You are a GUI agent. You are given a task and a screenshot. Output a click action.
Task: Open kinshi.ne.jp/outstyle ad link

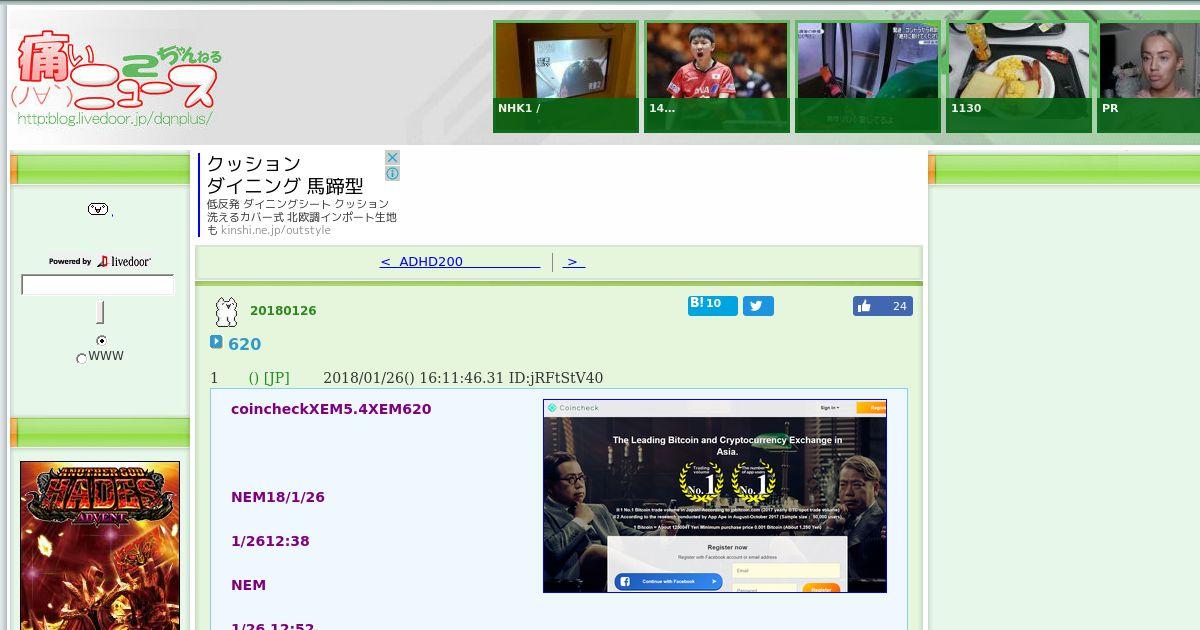(276, 230)
